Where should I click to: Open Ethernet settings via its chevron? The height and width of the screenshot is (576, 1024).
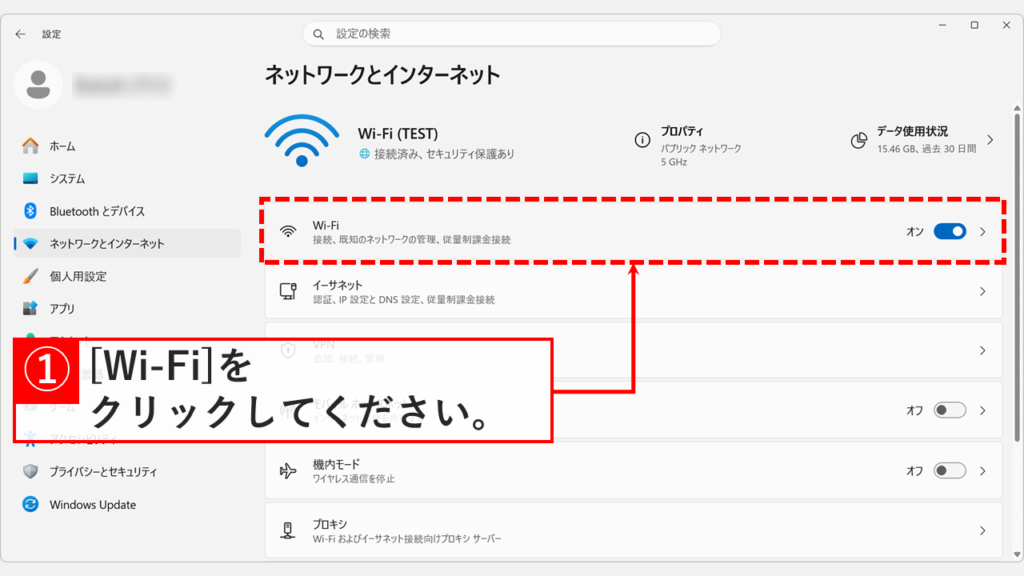coord(983,291)
